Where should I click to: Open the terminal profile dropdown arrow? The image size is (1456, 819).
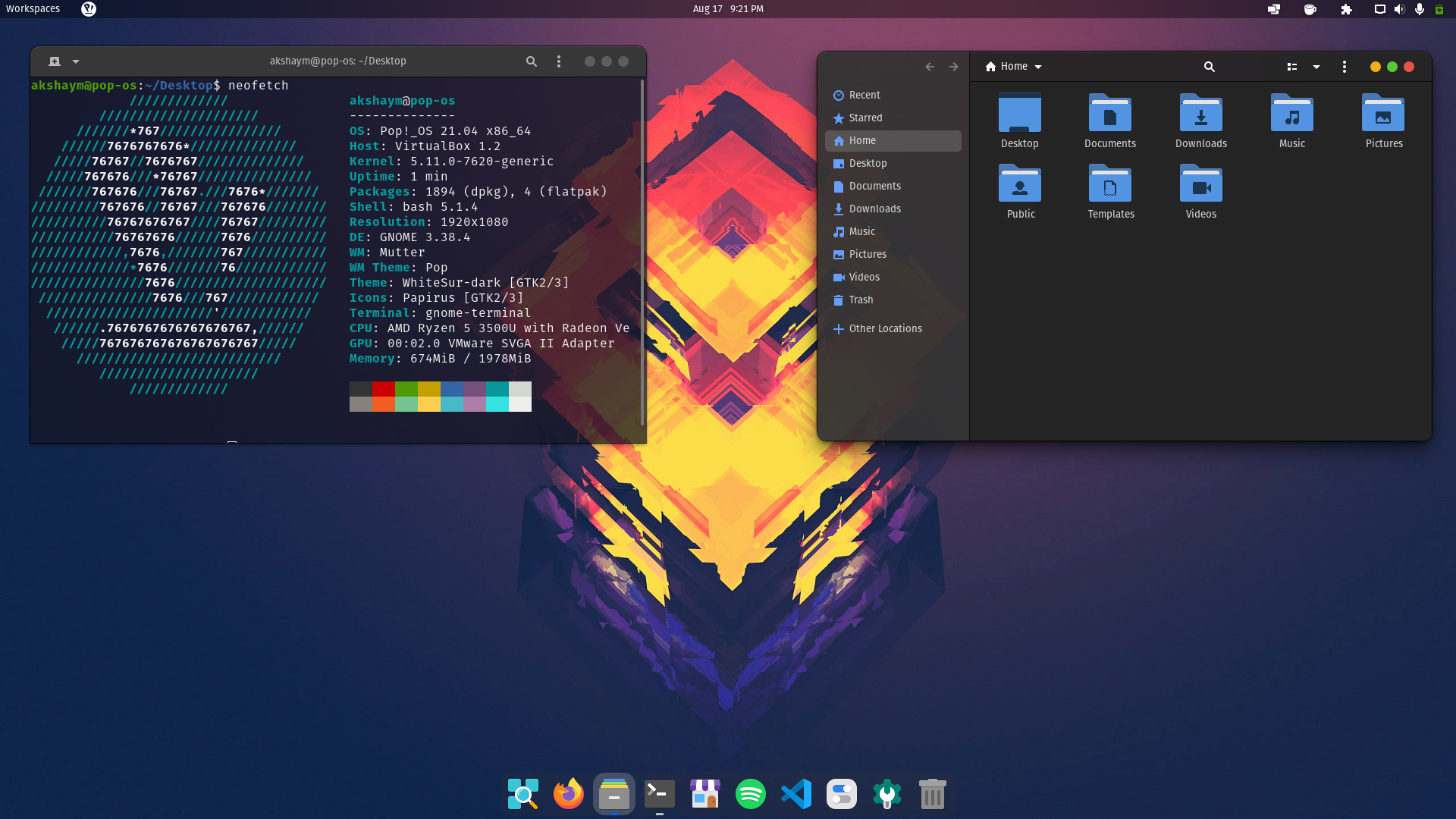point(75,61)
